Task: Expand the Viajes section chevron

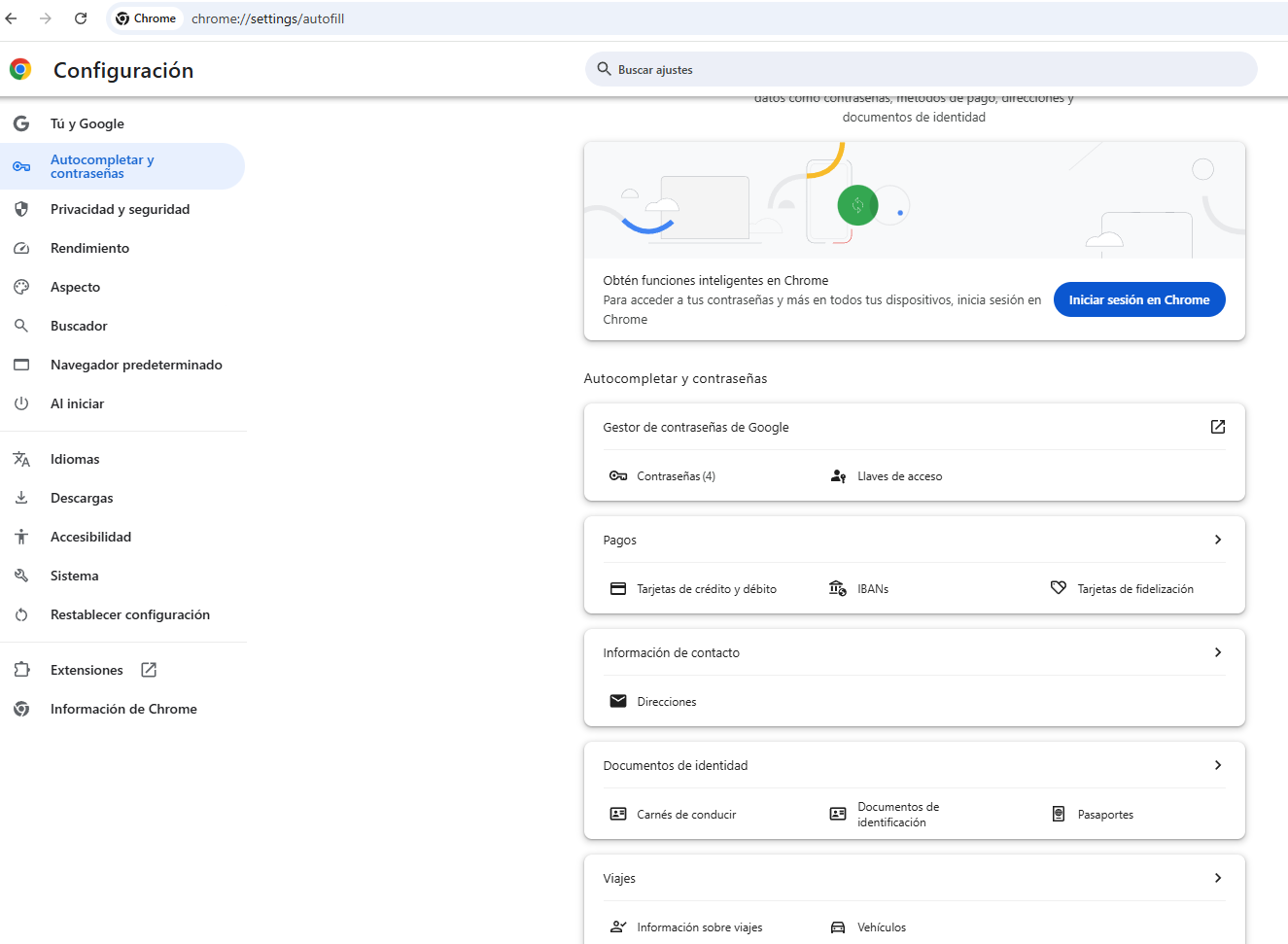Action: pos(1218,878)
